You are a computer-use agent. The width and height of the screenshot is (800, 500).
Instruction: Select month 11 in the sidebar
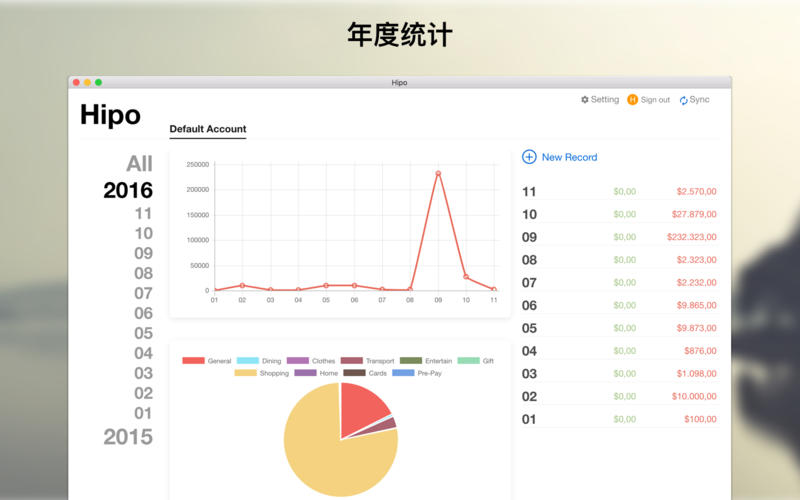click(143, 213)
